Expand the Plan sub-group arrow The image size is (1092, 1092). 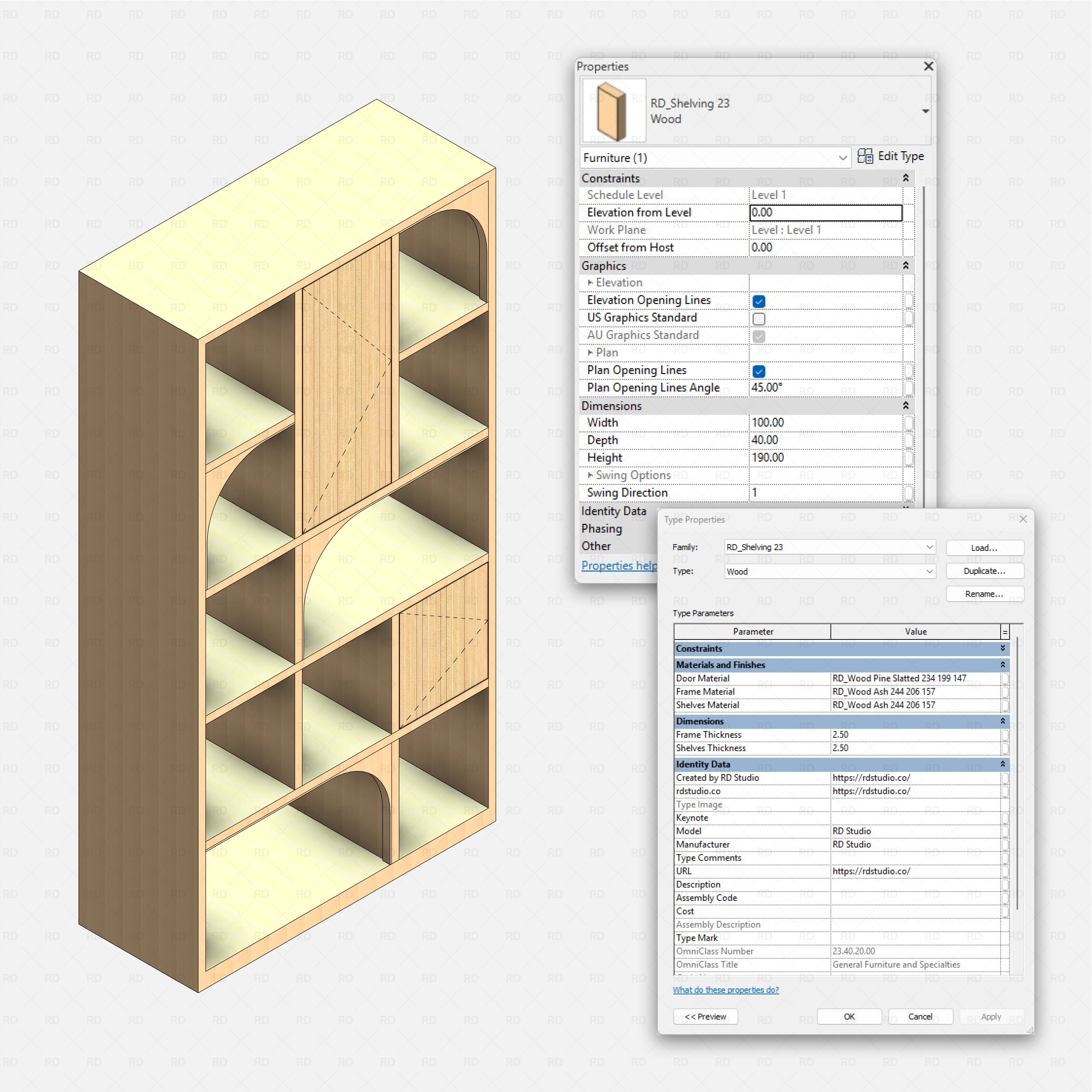(590, 353)
